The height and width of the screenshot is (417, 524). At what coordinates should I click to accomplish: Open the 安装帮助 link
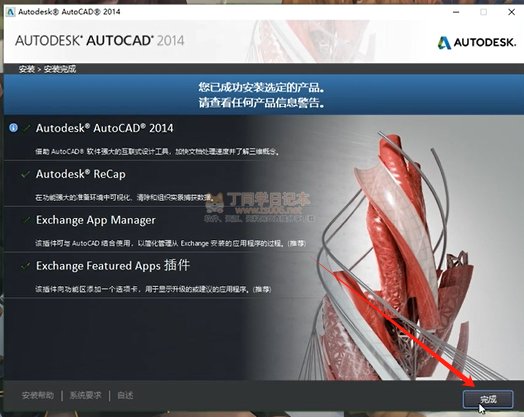[x=37, y=396]
